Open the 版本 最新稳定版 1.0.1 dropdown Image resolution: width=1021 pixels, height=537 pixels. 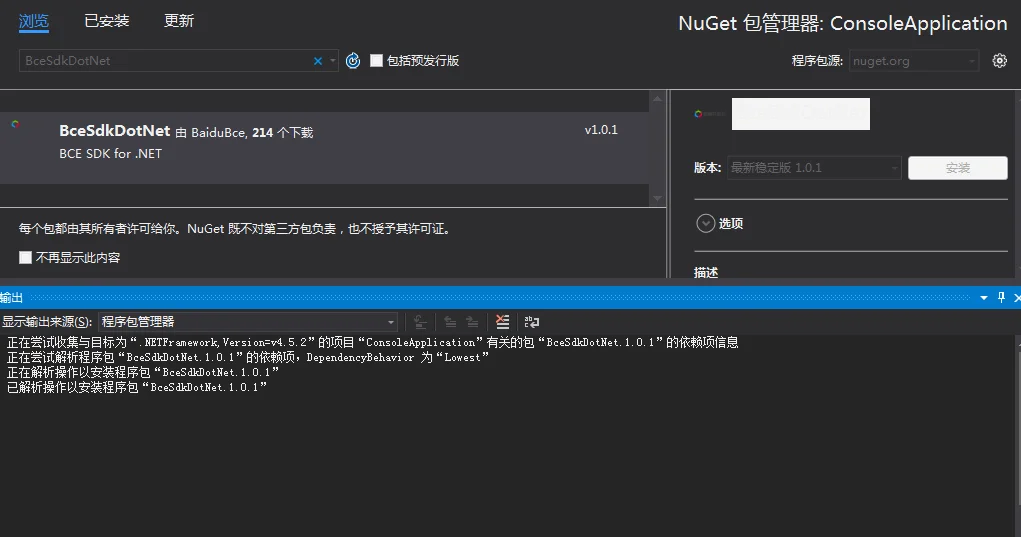814,168
